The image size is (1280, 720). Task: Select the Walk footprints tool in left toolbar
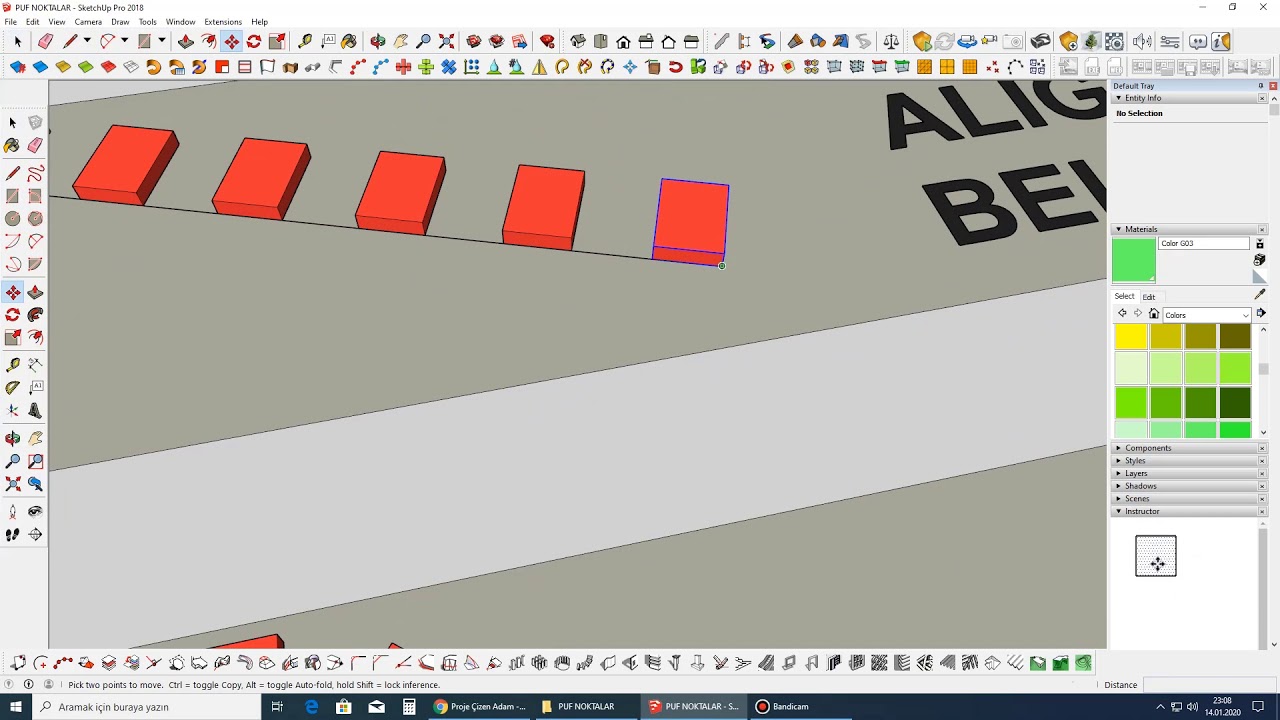tap(13, 535)
